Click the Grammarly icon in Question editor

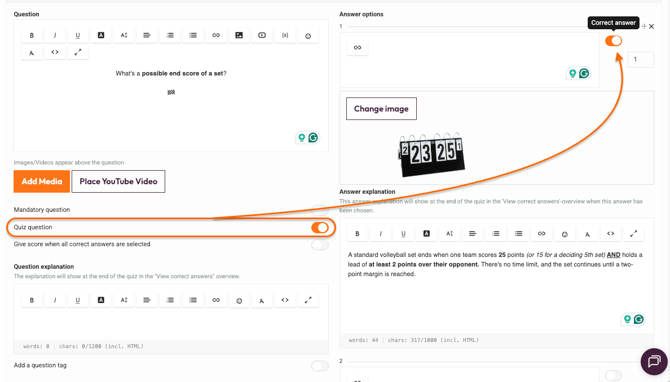click(313, 138)
